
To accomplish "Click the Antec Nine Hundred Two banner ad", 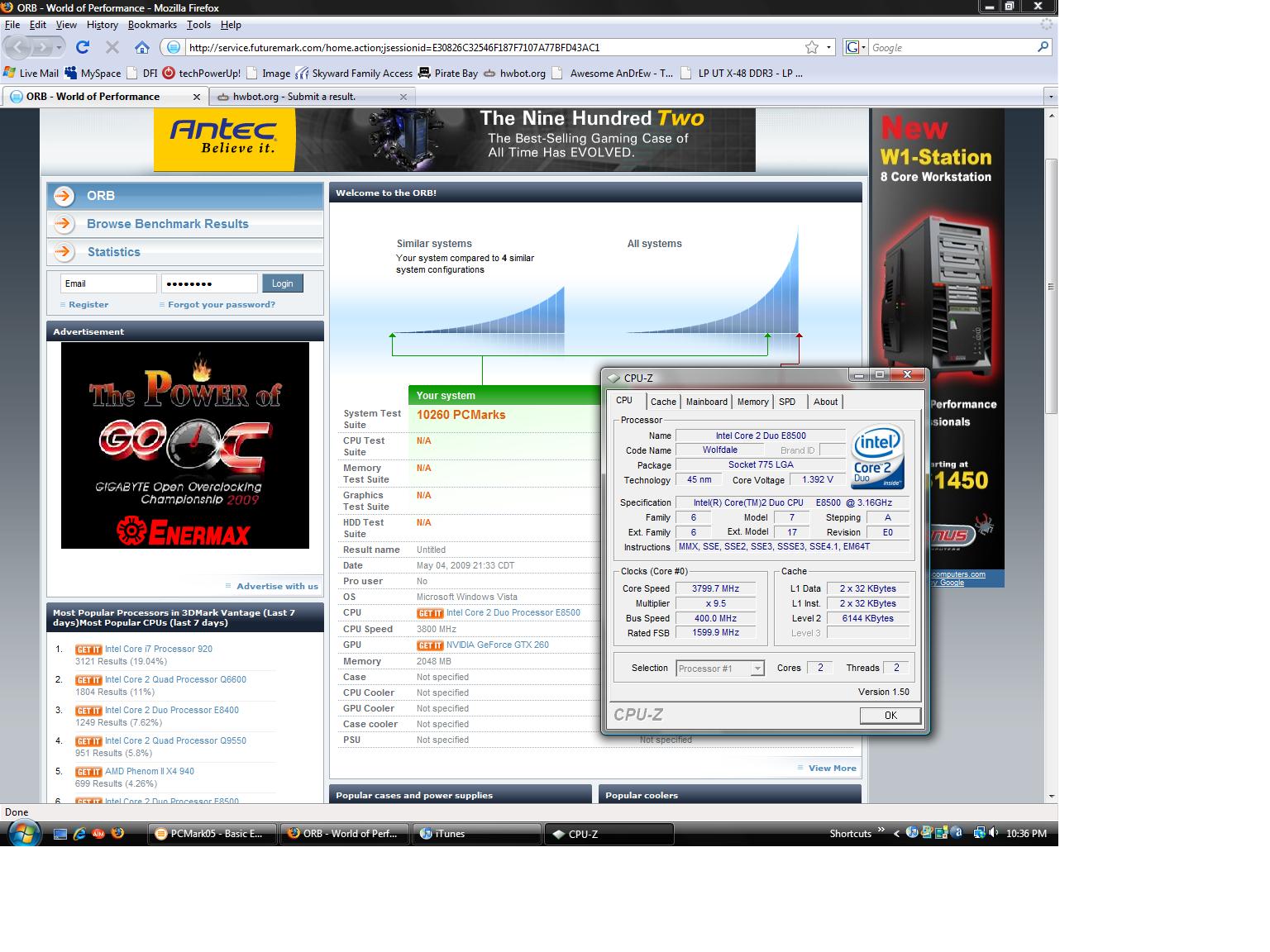I will [x=454, y=140].
